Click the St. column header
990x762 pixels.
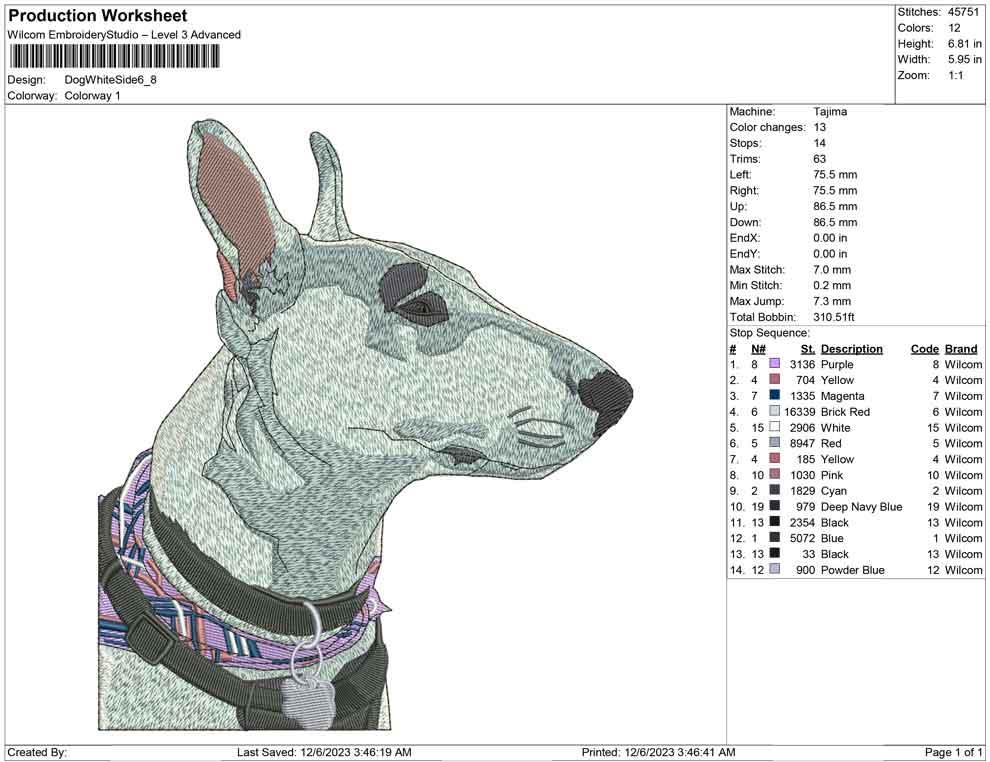(807, 348)
